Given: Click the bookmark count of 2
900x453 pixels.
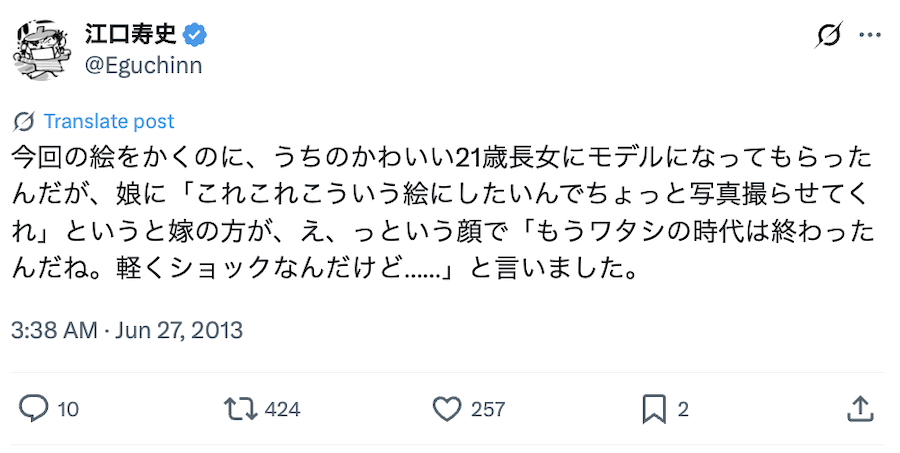Looking at the screenshot, I should (x=683, y=409).
